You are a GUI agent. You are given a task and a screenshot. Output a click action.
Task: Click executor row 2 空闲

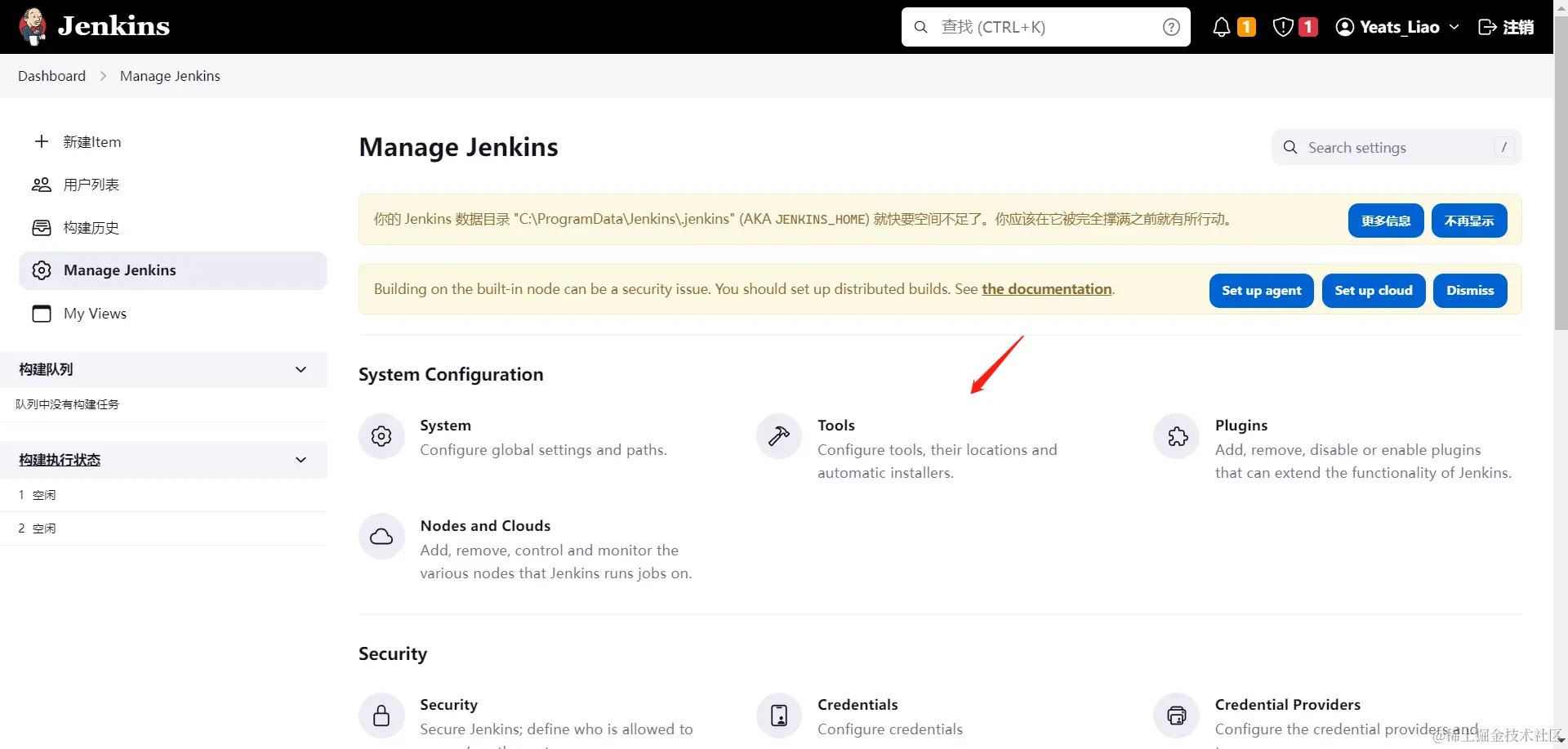(163, 528)
